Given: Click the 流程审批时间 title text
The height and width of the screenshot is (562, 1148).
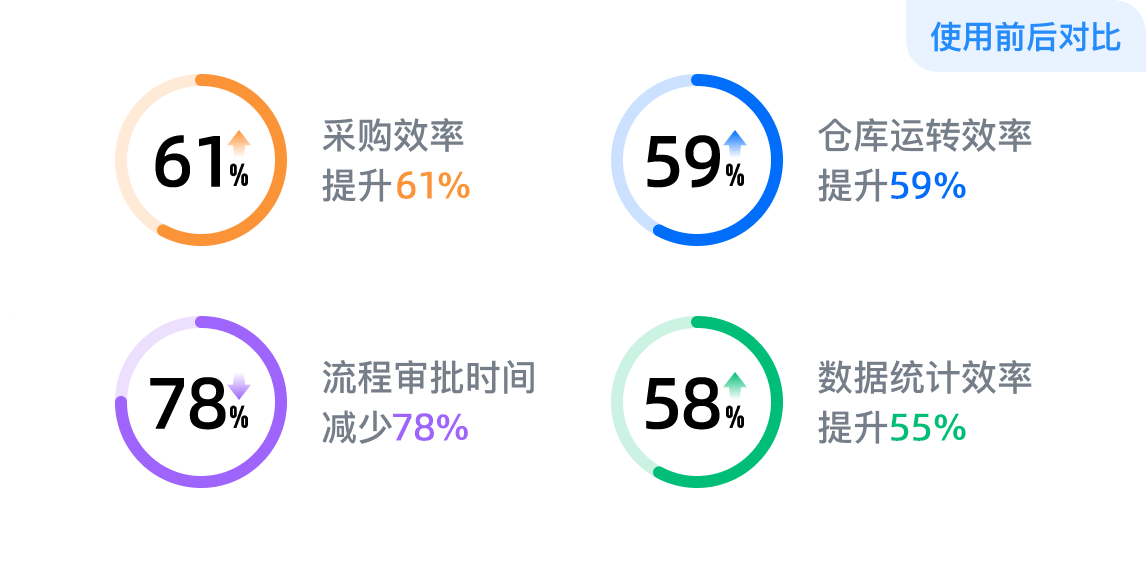Looking at the screenshot, I should (430, 378).
